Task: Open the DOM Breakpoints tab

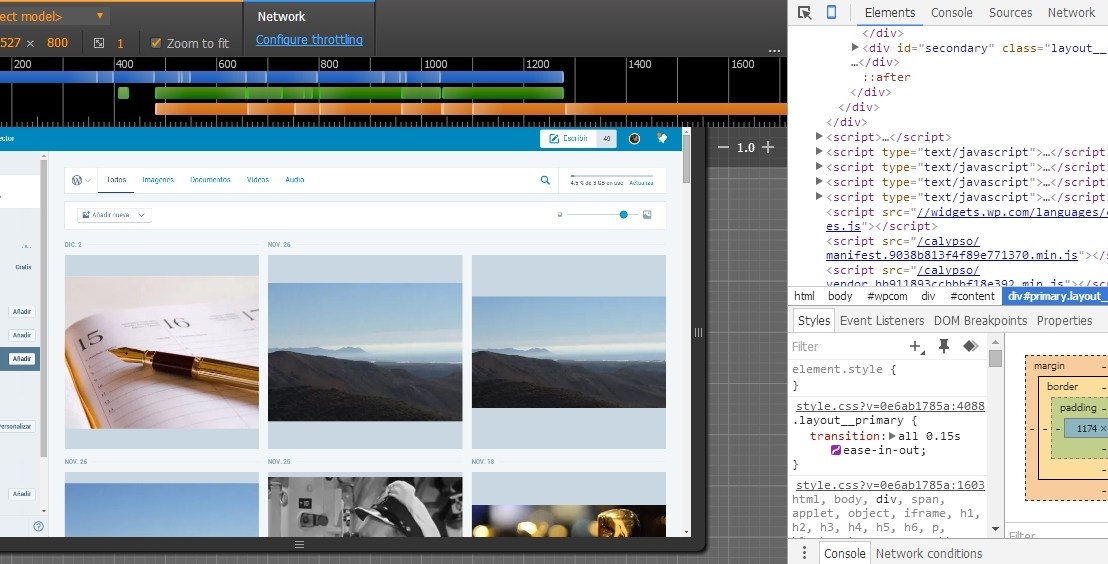Action: coord(981,320)
